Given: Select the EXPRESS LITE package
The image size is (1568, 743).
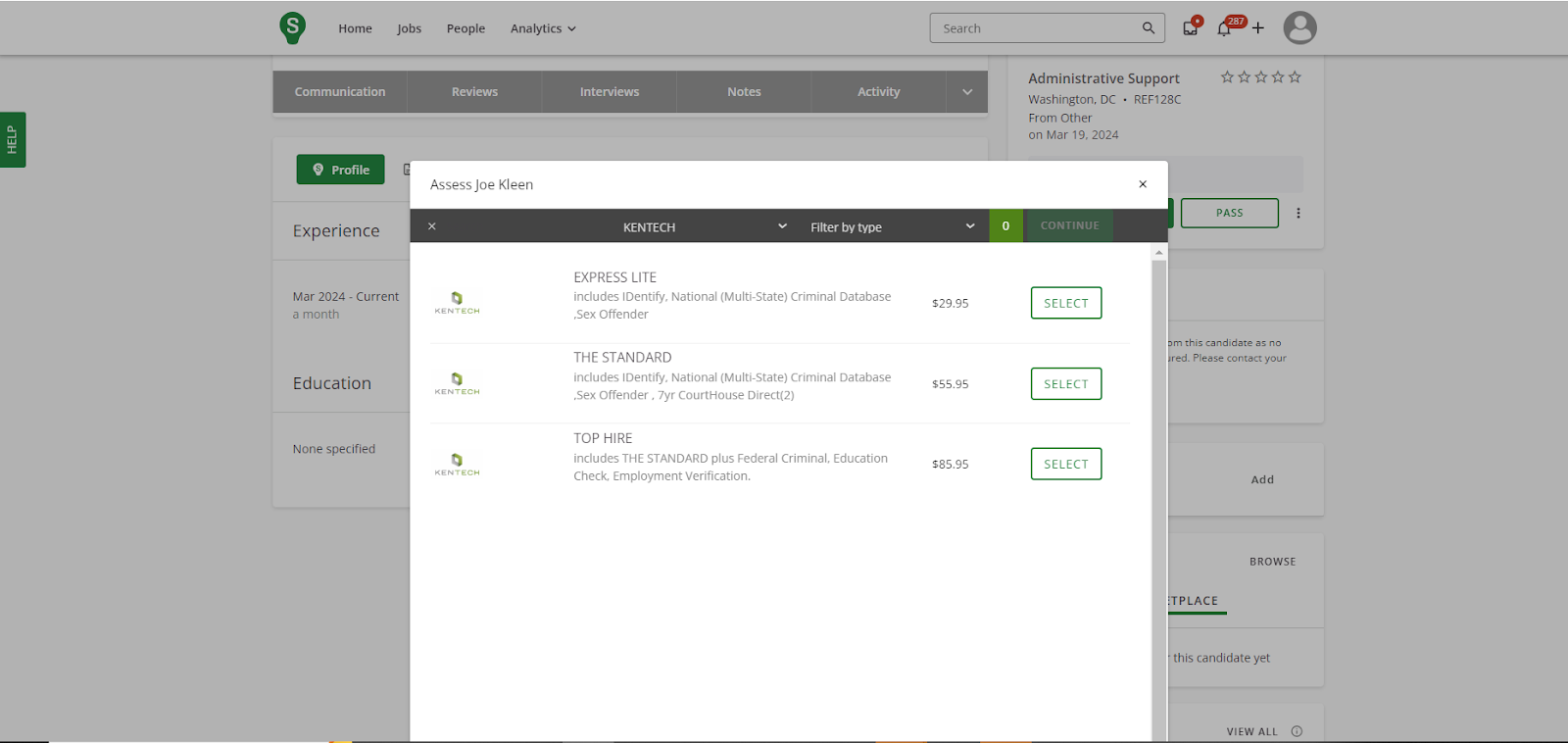Looking at the screenshot, I should 1065,303.
